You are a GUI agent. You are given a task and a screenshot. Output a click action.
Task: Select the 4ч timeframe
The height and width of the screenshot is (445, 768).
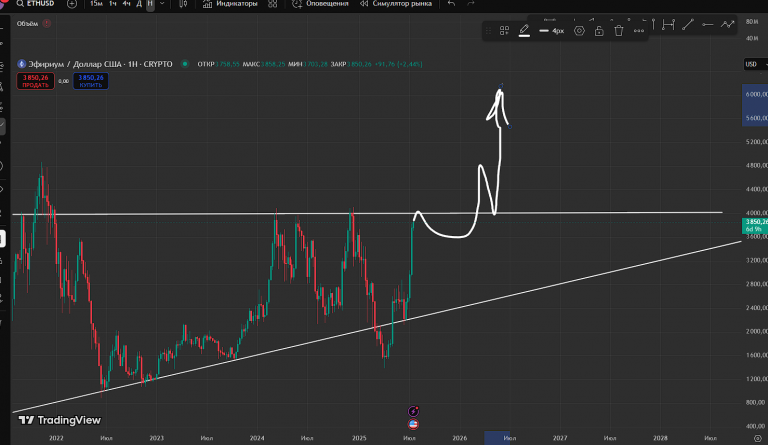(x=126, y=3)
